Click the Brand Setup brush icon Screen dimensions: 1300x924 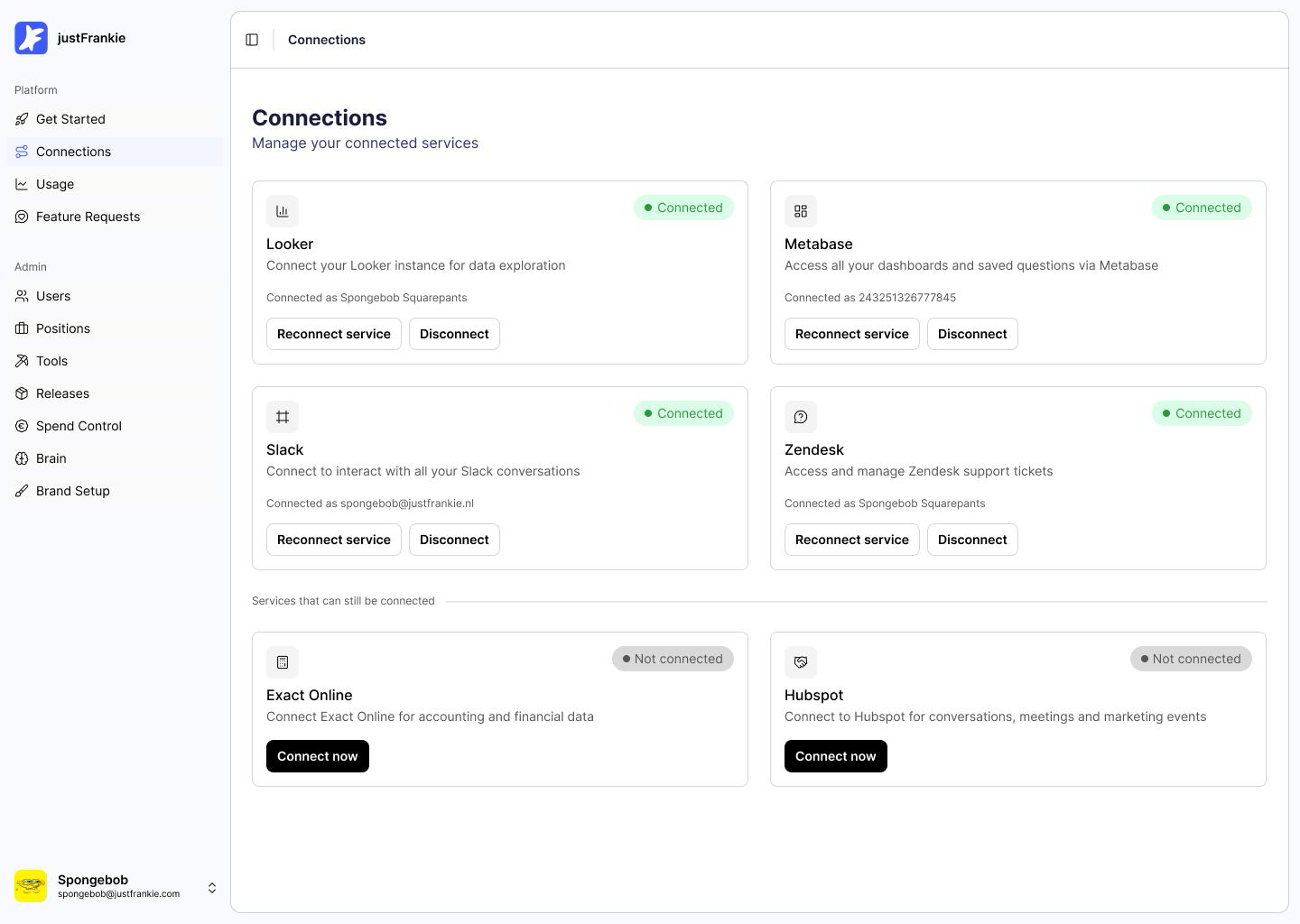click(x=22, y=491)
